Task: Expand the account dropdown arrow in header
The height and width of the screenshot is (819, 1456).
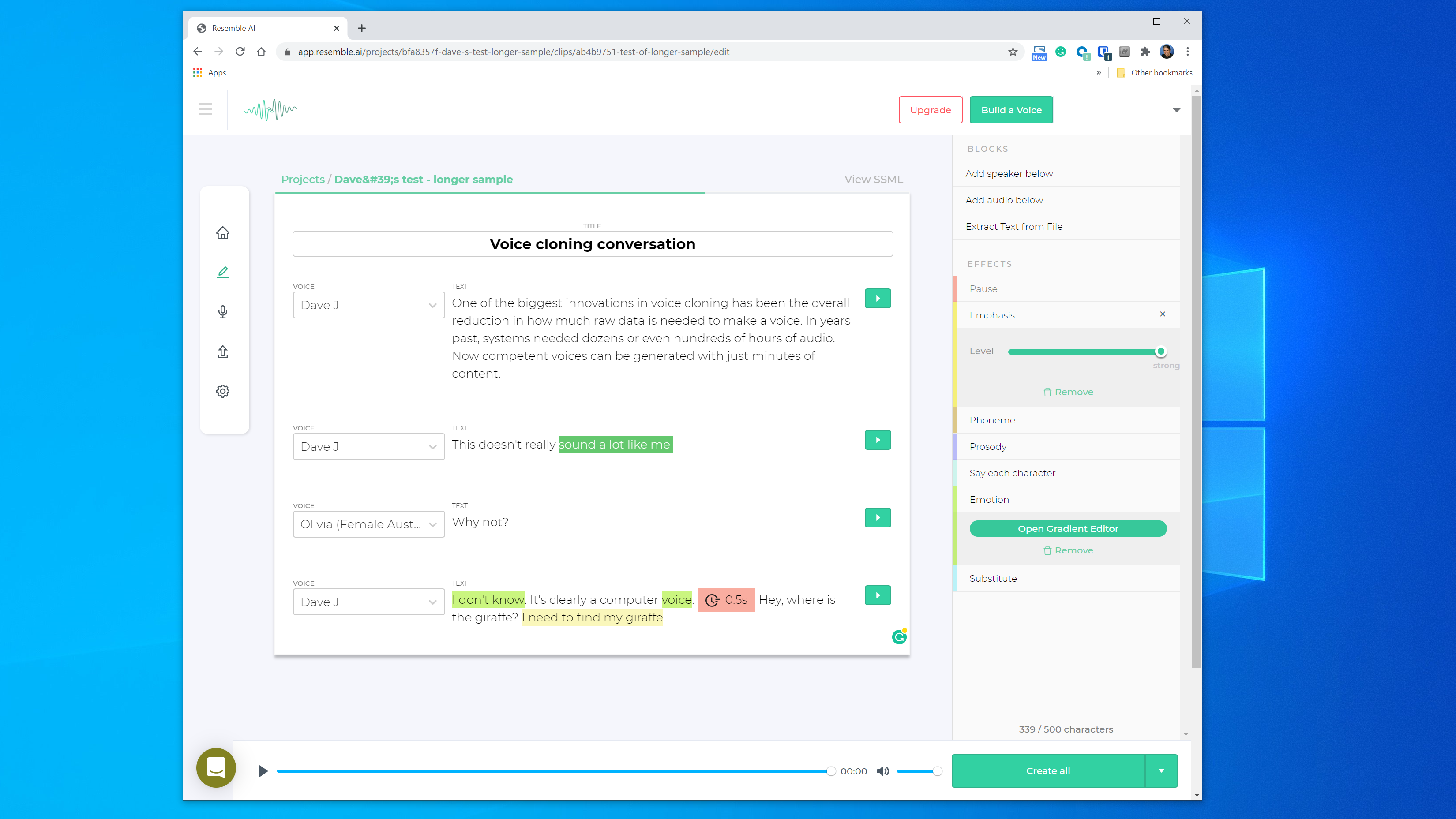Action: 1176,110
